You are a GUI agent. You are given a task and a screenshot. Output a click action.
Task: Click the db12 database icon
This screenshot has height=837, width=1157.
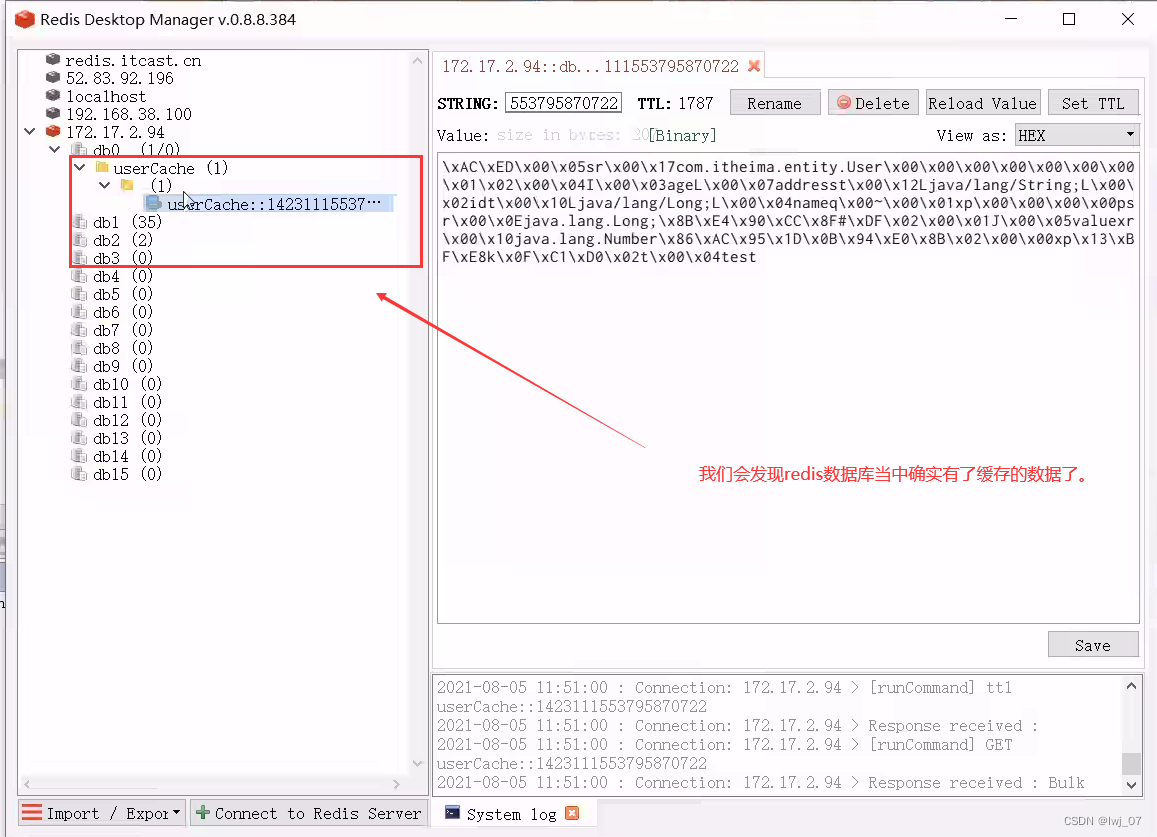(x=79, y=420)
